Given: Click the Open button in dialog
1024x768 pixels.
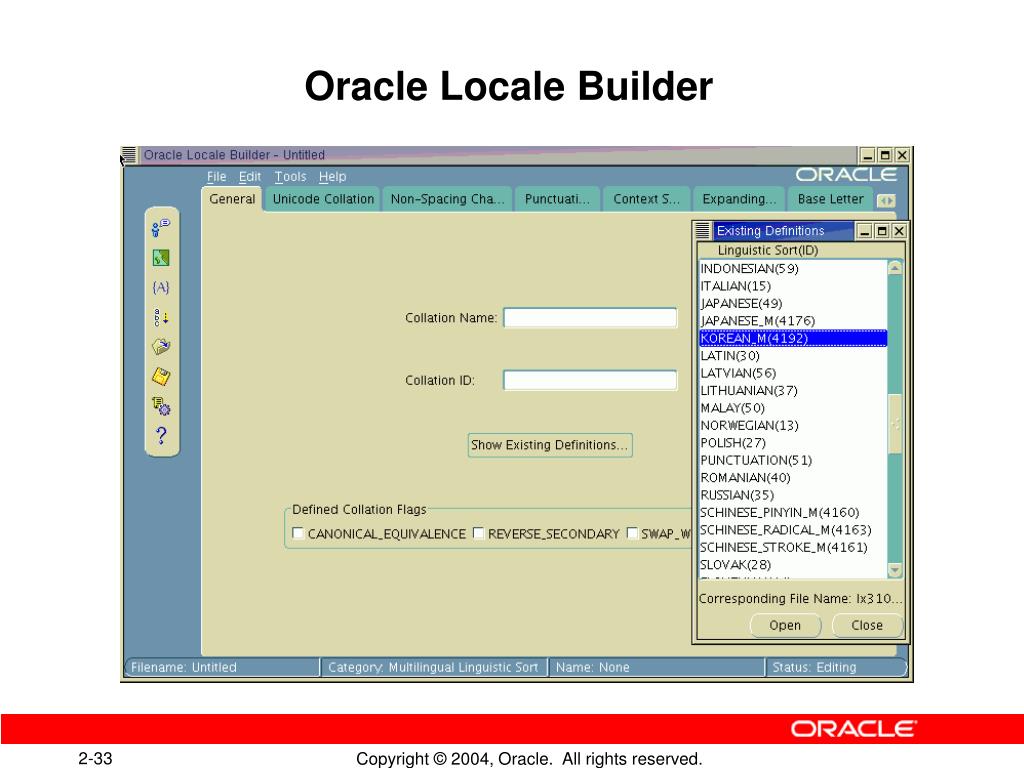Looking at the screenshot, I should (785, 625).
